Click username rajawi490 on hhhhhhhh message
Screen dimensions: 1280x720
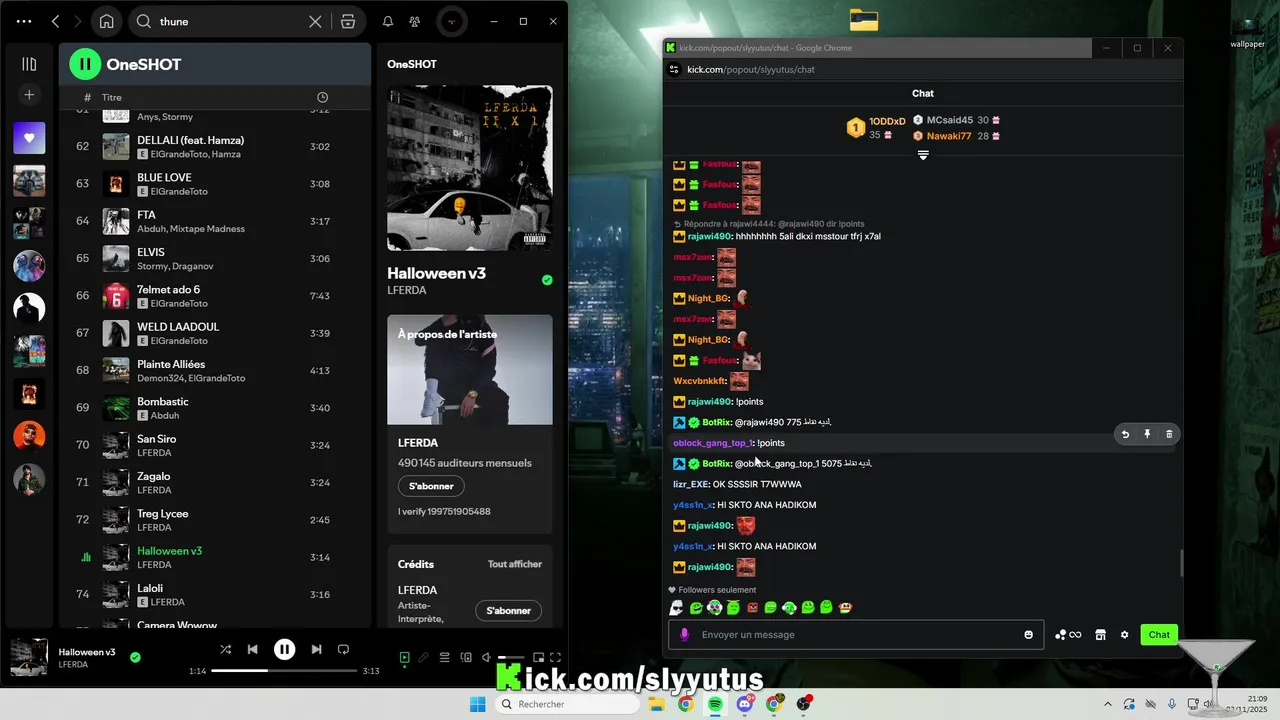tap(710, 236)
